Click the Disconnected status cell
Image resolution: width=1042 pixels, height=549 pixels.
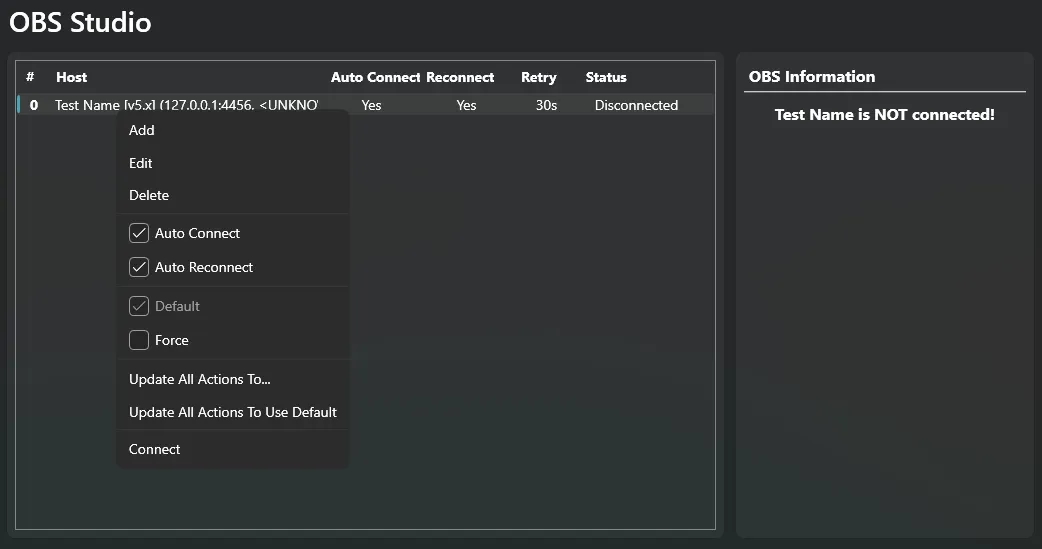(636, 105)
